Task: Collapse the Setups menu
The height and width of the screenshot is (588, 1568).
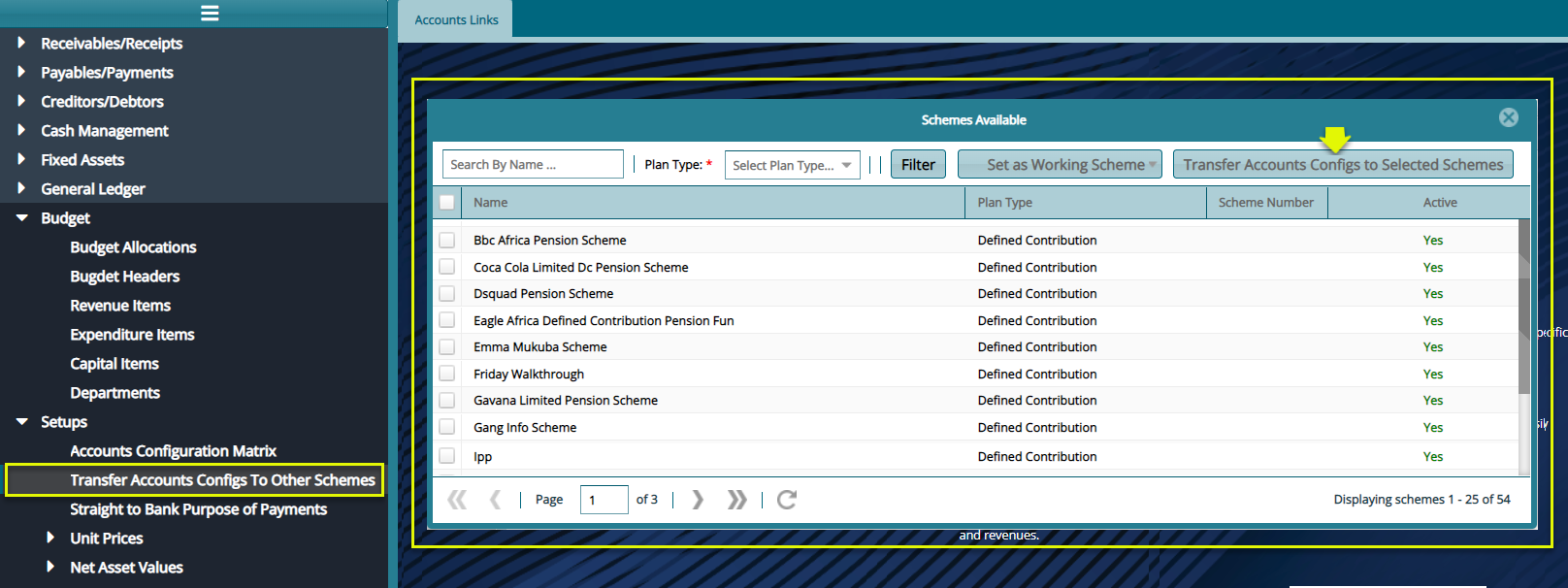Action: [21, 421]
